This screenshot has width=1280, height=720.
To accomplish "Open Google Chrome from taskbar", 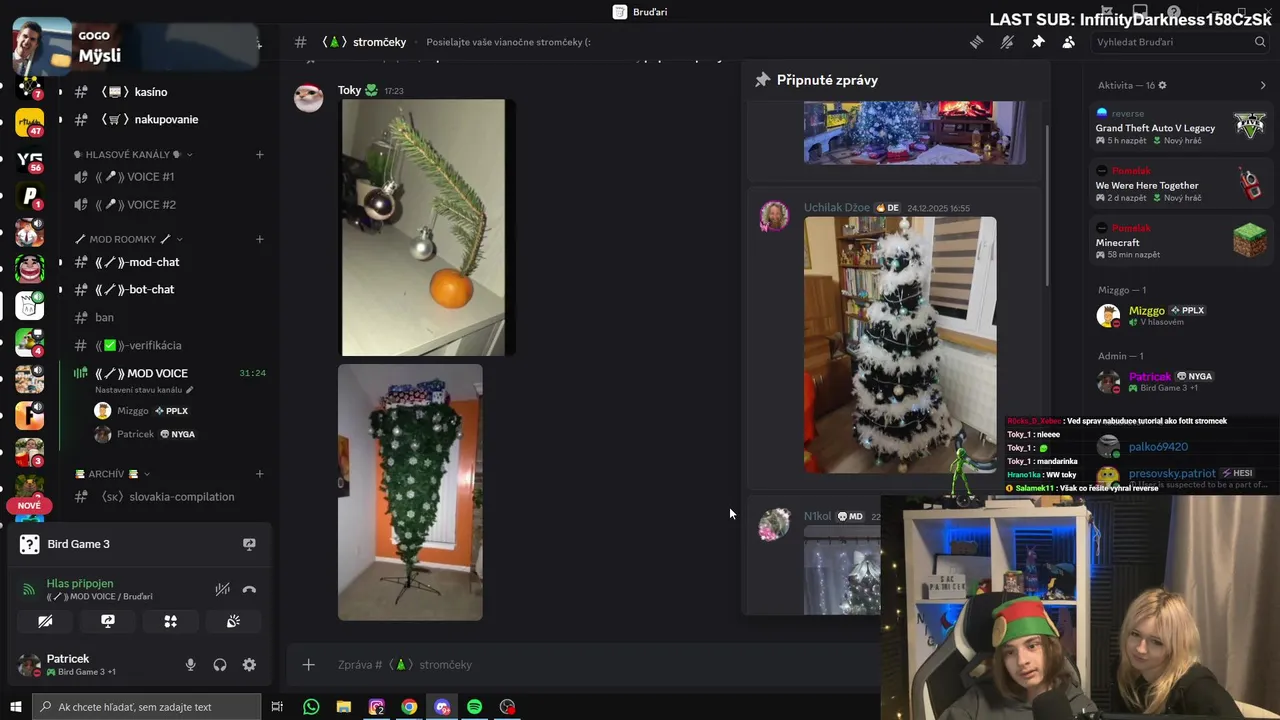I will pos(409,707).
